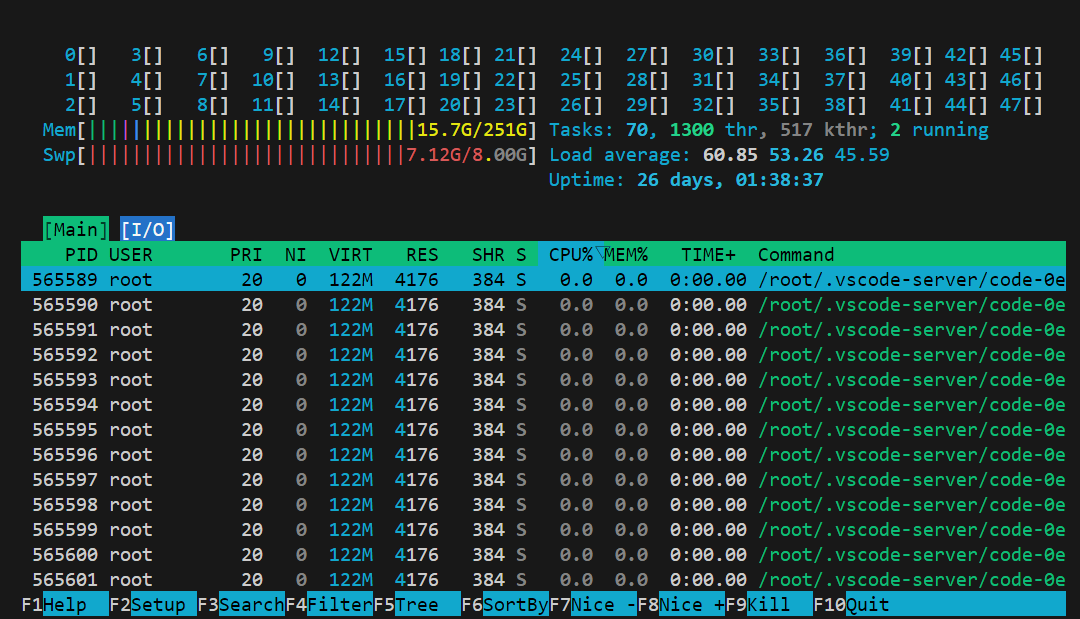Click the CPU 47 meter
Viewport: 1080px width, 619px height.
tap(1021, 105)
